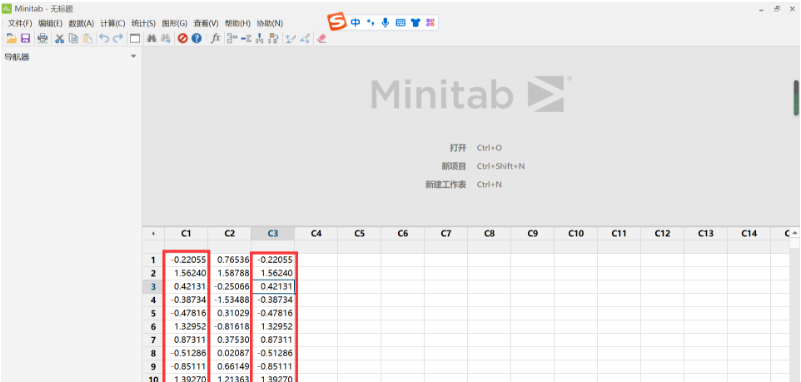This screenshot has height=382, width=801.
Task: Click the Print icon in toolbar
Action: click(x=42, y=38)
